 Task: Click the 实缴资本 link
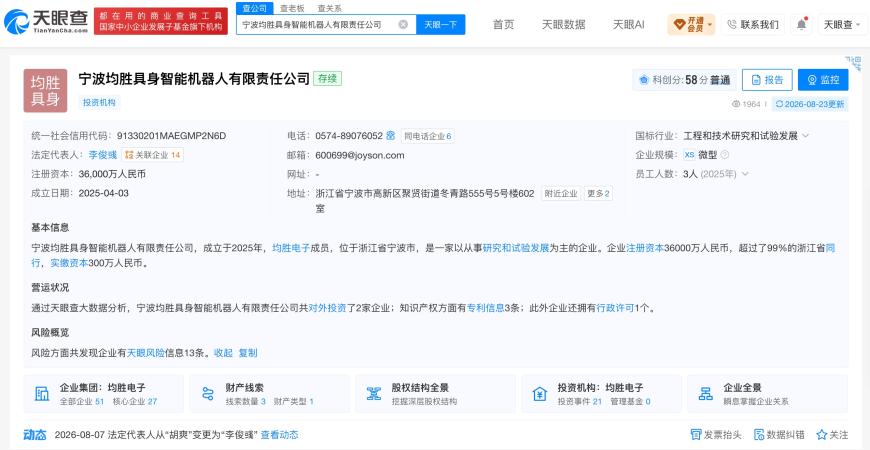(69, 263)
